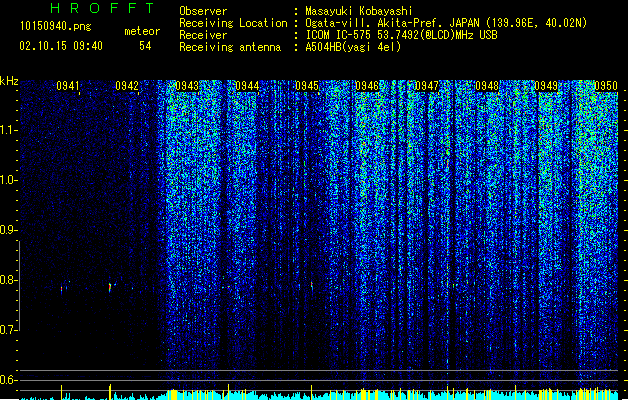Image resolution: width=629 pixels, height=400 pixels.
Task: Click the Observer label
Action: pos(203,11)
